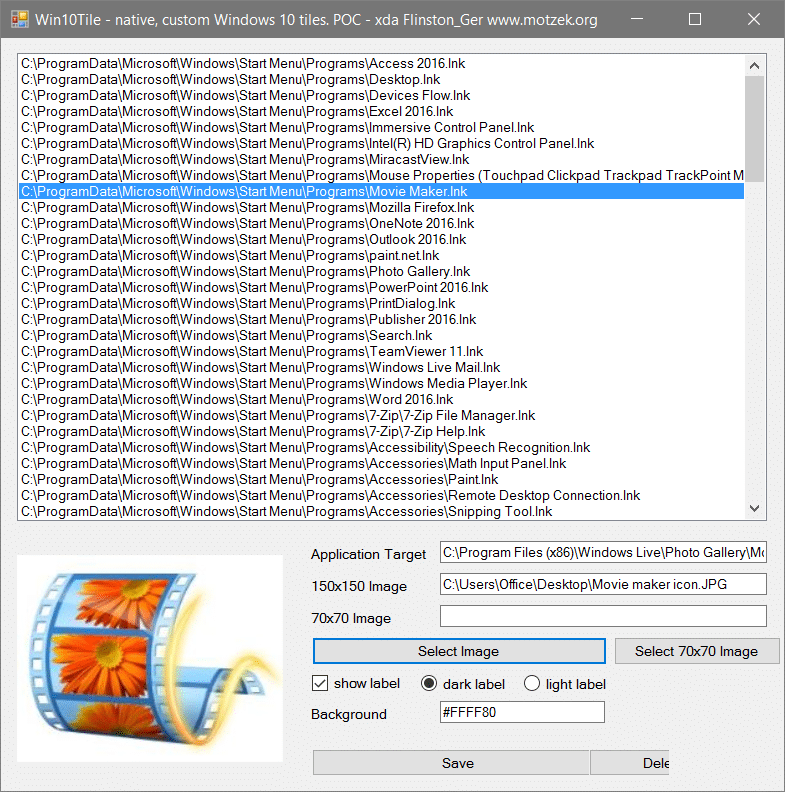Click the partially visible Delete button

629,763
